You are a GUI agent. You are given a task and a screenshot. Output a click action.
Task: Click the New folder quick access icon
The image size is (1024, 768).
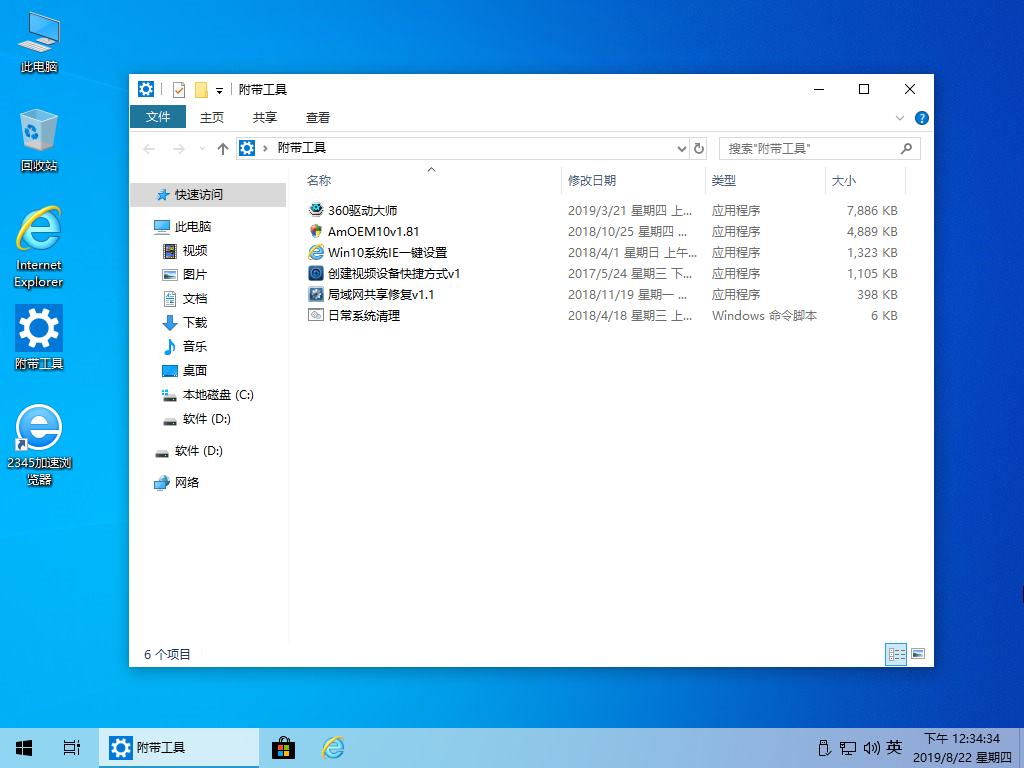coord(201,89)
